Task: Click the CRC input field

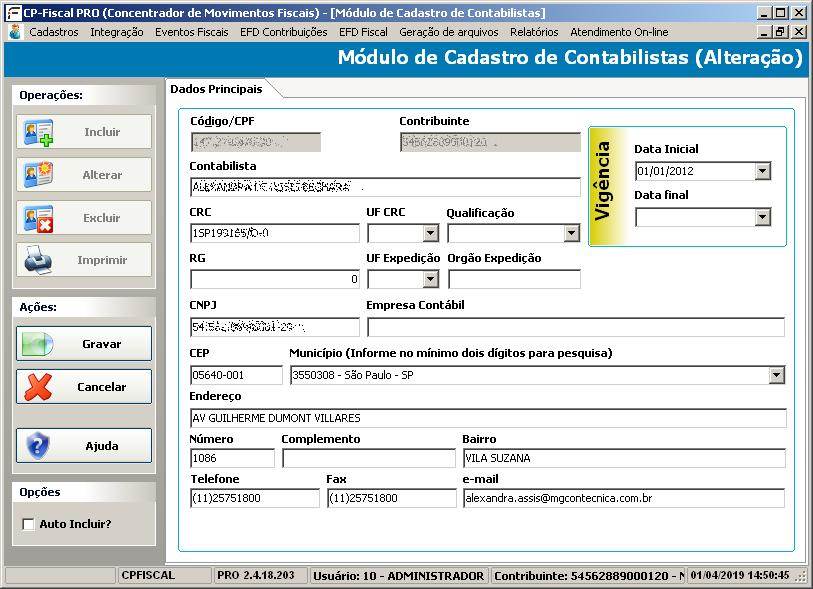Action: pos(275,233)
